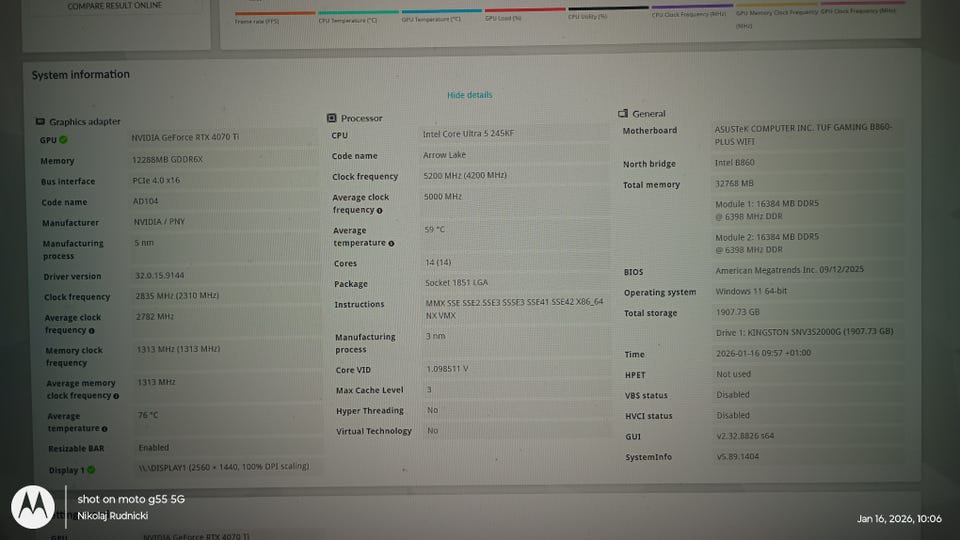
Task: Click the 2782 MHz average clock value
Action: coord(155,317)
